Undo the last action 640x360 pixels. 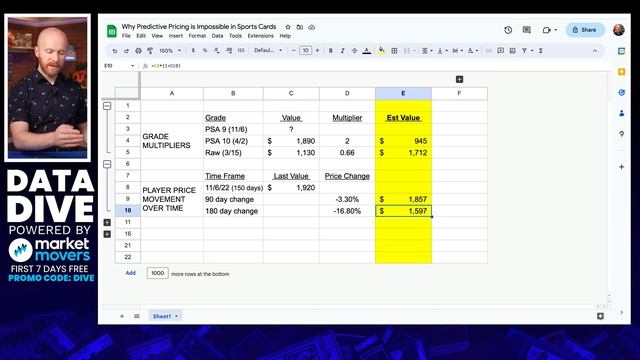pos(115,51)
